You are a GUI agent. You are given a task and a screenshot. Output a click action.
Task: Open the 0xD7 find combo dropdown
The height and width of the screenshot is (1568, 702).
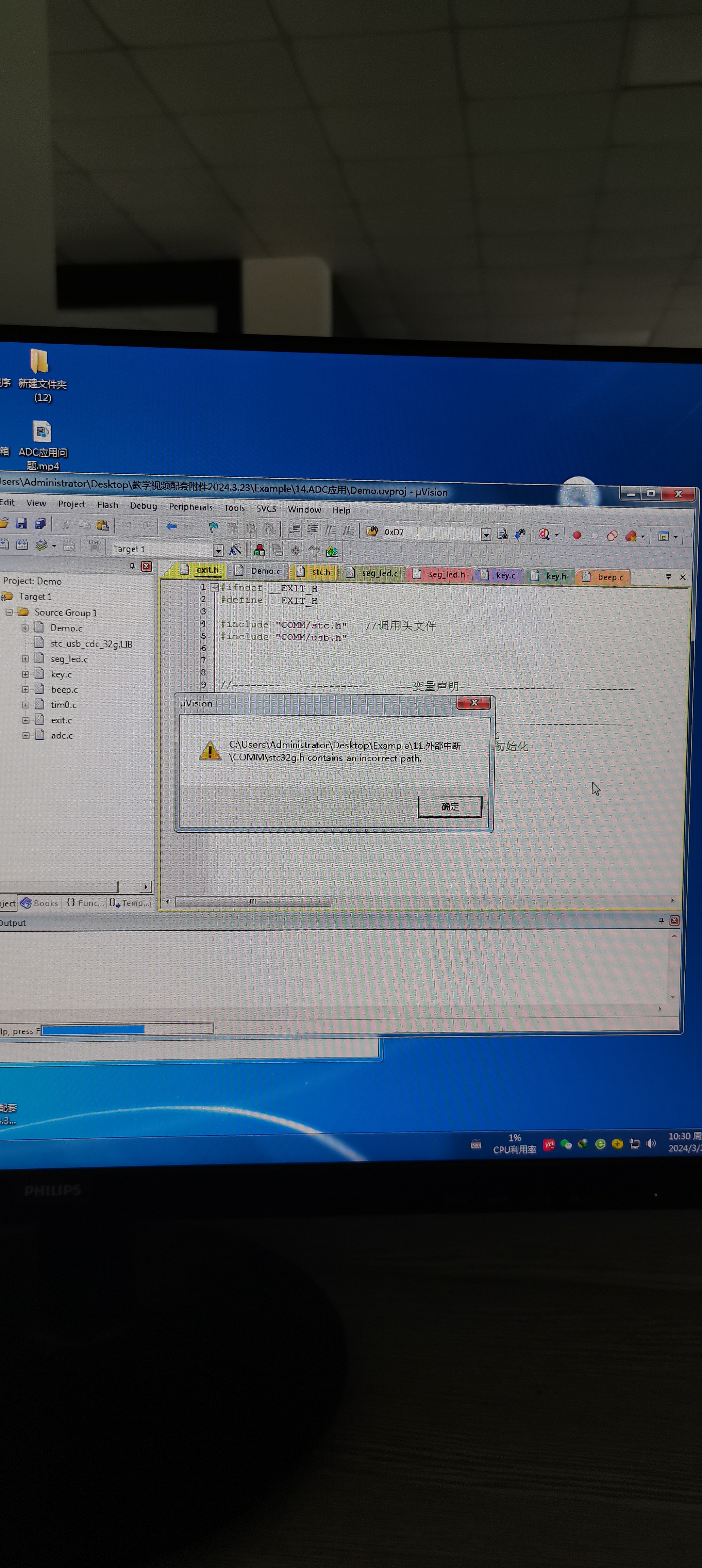point(486,534)
